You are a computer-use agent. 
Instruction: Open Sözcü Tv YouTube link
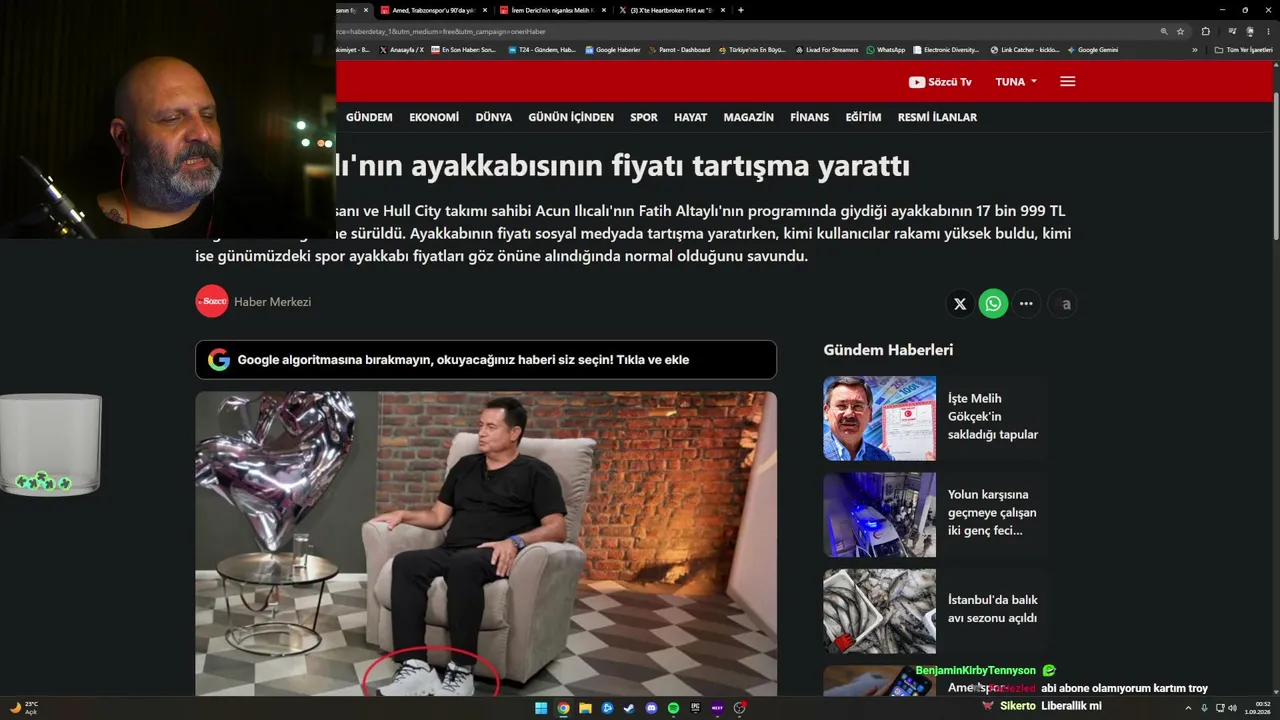[x=940, y=82]
